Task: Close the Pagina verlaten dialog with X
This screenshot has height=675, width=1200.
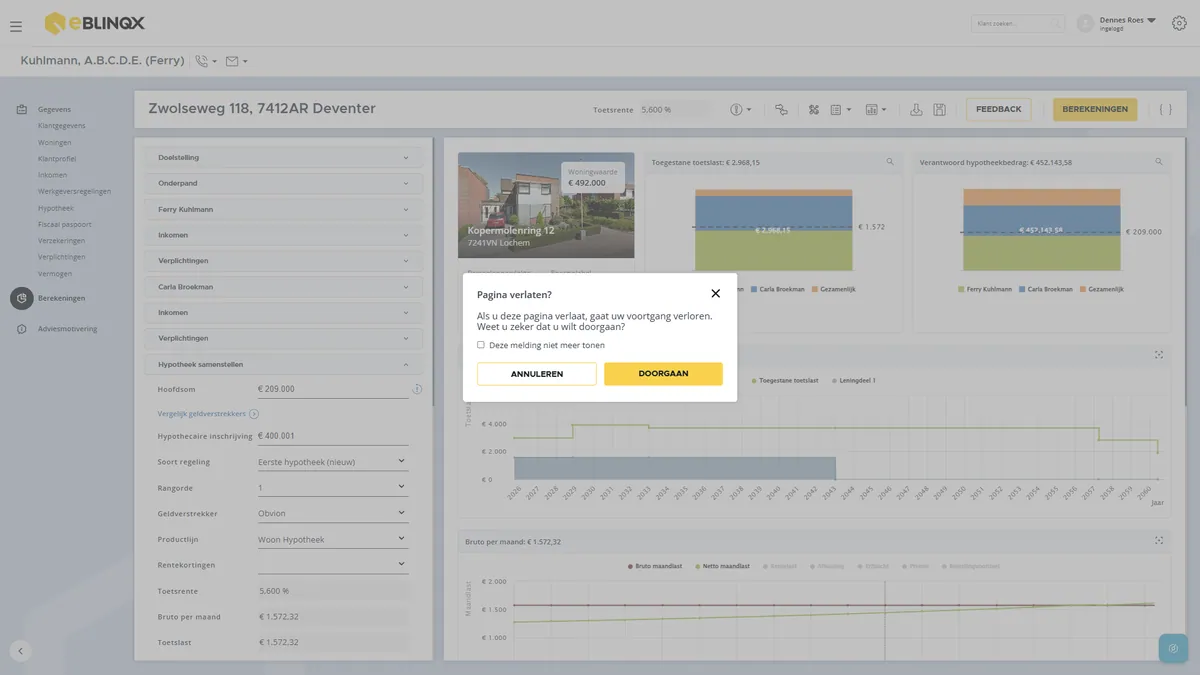Action: [715, 294]
